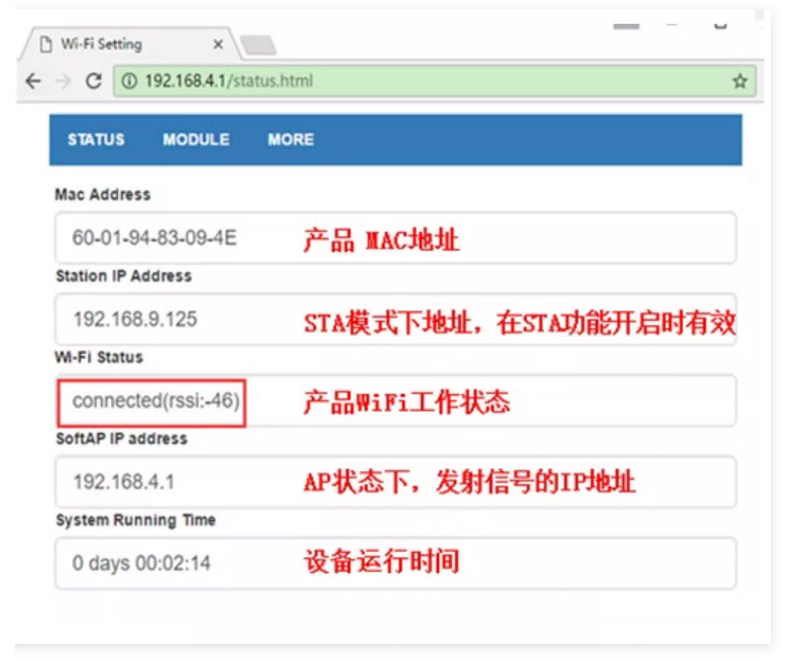The height and width of the screenshot is (659, 790).
Task: Open the MORE menu
Action: (291, 140)
